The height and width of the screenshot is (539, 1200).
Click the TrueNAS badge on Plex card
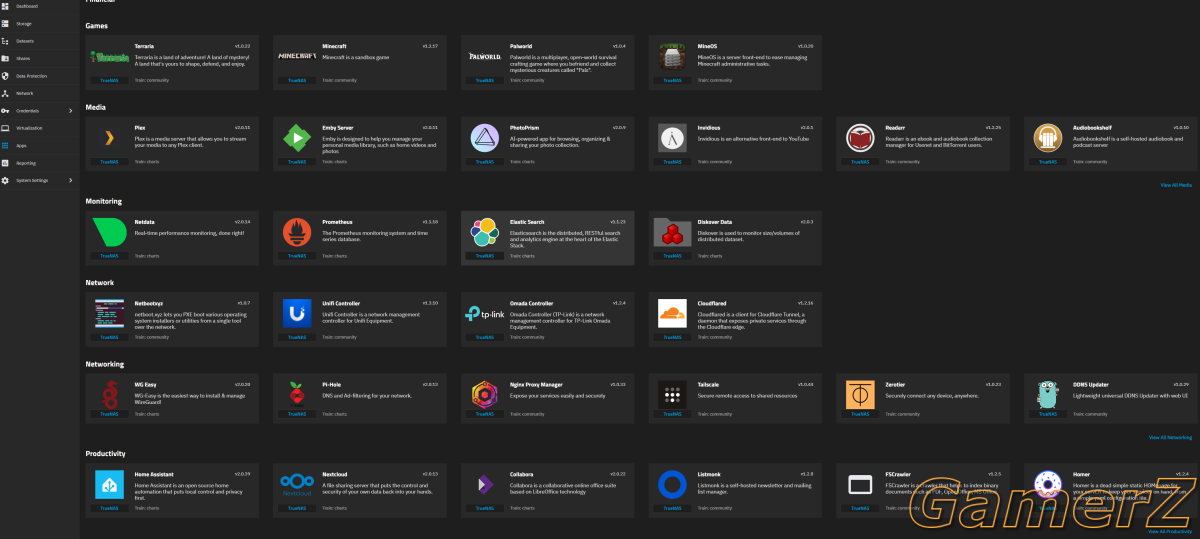point(109,161)
